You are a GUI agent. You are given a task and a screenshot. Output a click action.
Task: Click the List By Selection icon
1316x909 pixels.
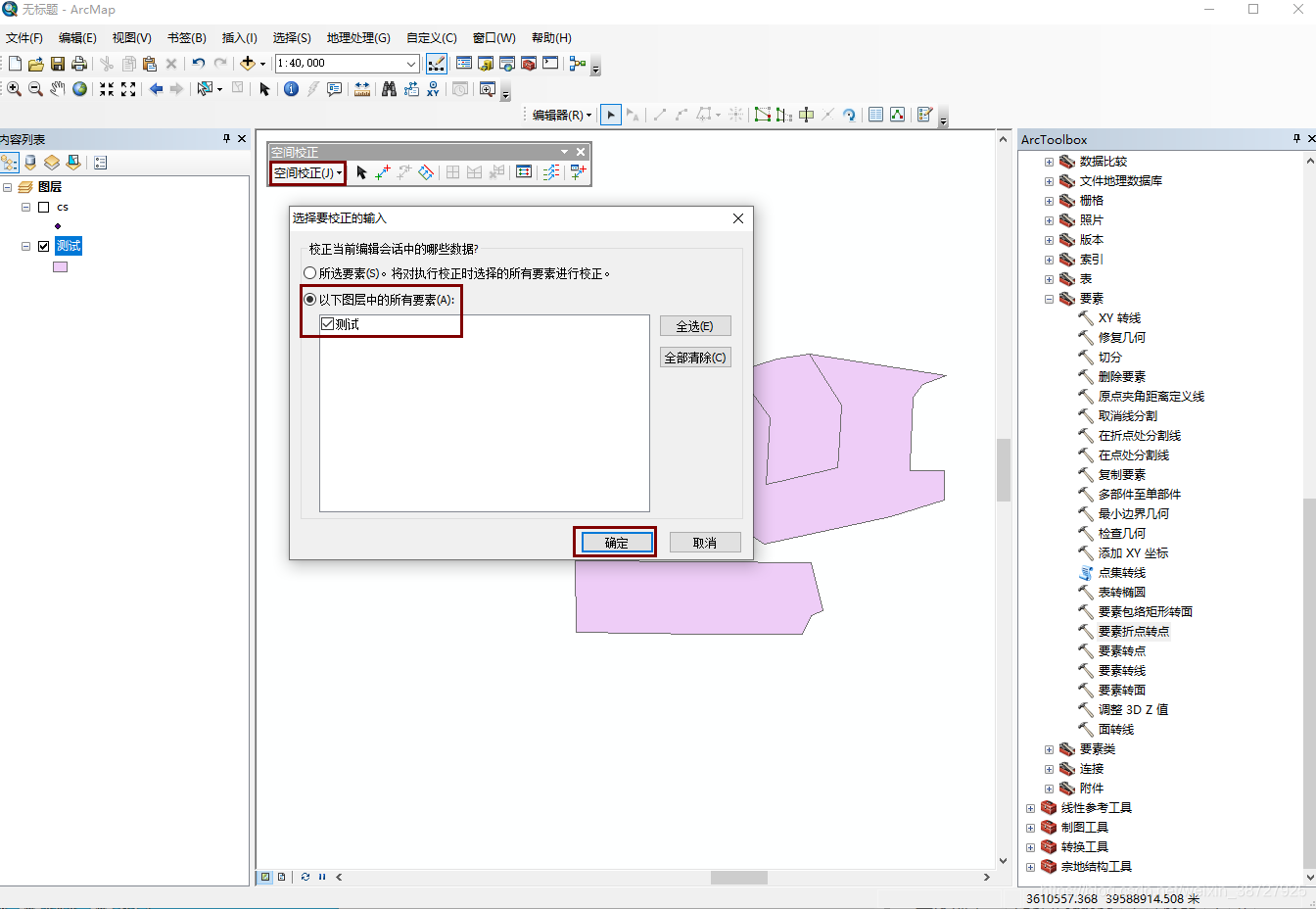coord(73,163)
